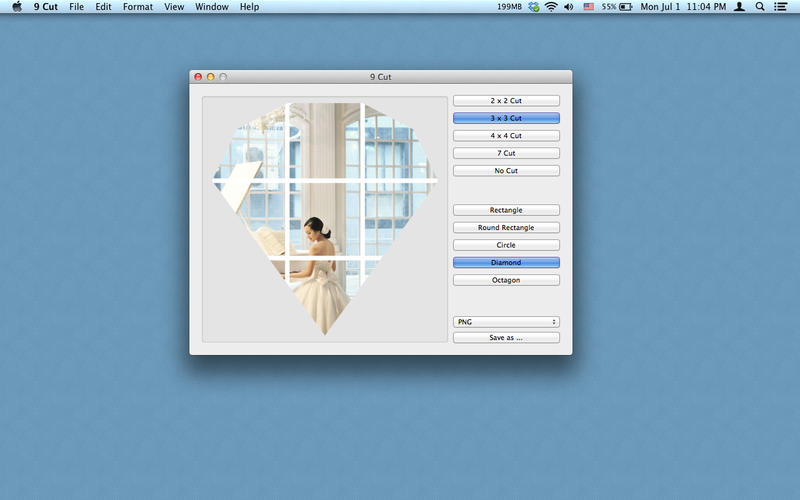Viewport: 800px width, 500px height.
Task: Open the File menu
Action: [x=77, y=7]
